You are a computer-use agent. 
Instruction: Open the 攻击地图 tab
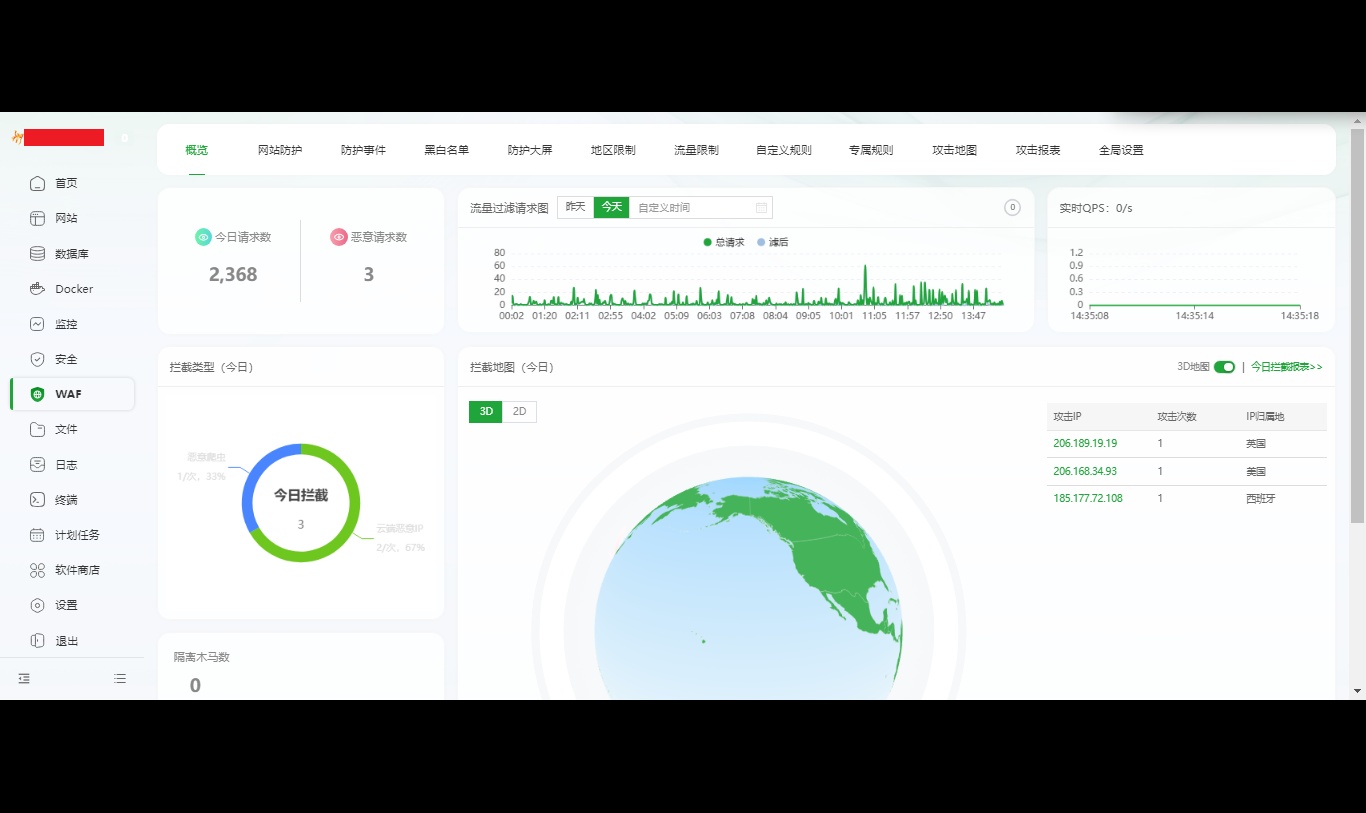click(x=954, y=150)
